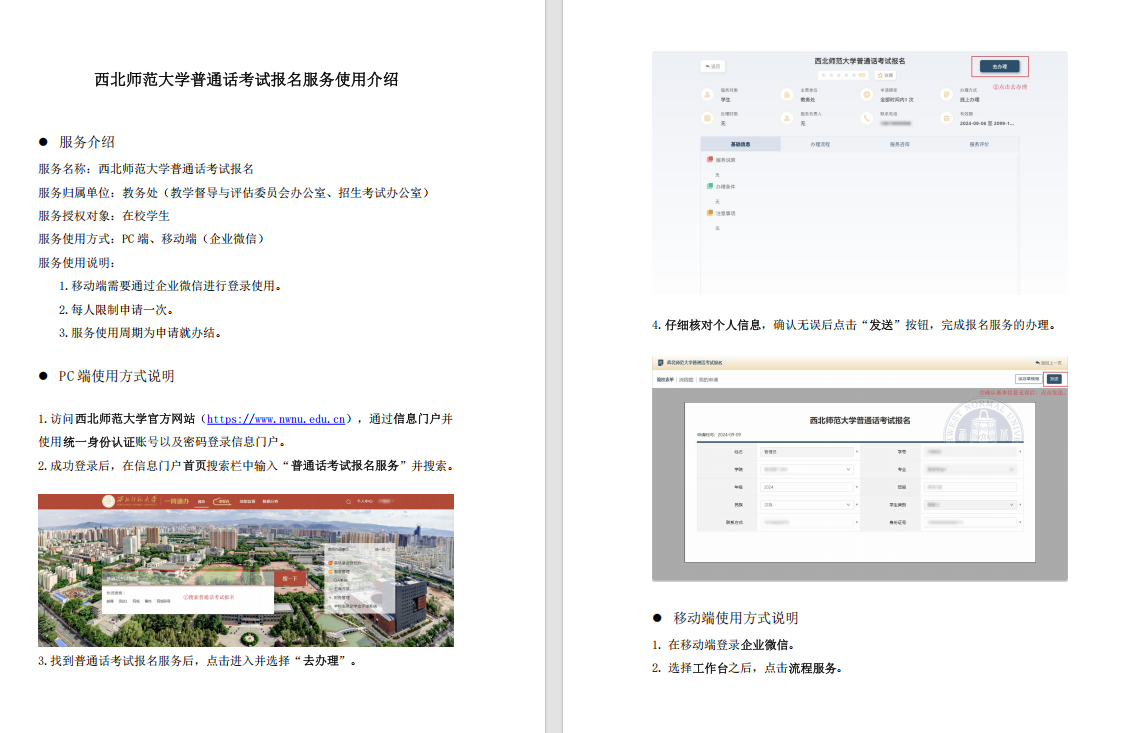The width and height of the screenshot is (1135, 733).
Task: Open the 学生类别 dropdown in the form
Action: [970, 505]
